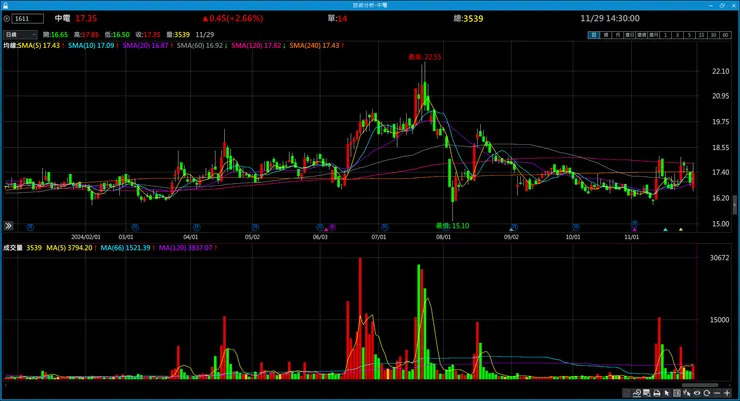Open the 日線 chart period dropdown
The image size is (740, 401).
[20, 35]
